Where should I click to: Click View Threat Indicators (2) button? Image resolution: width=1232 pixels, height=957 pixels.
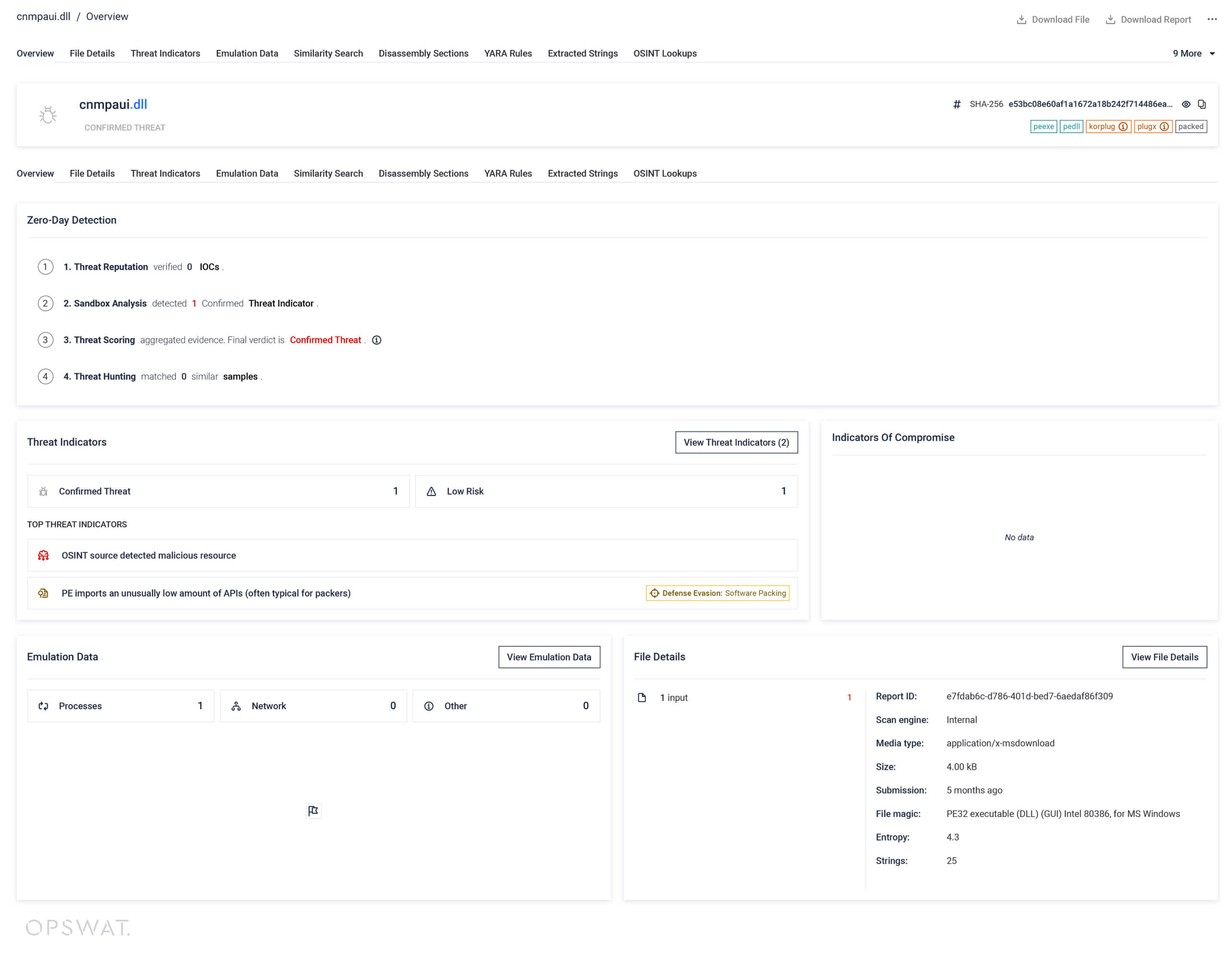736,443
